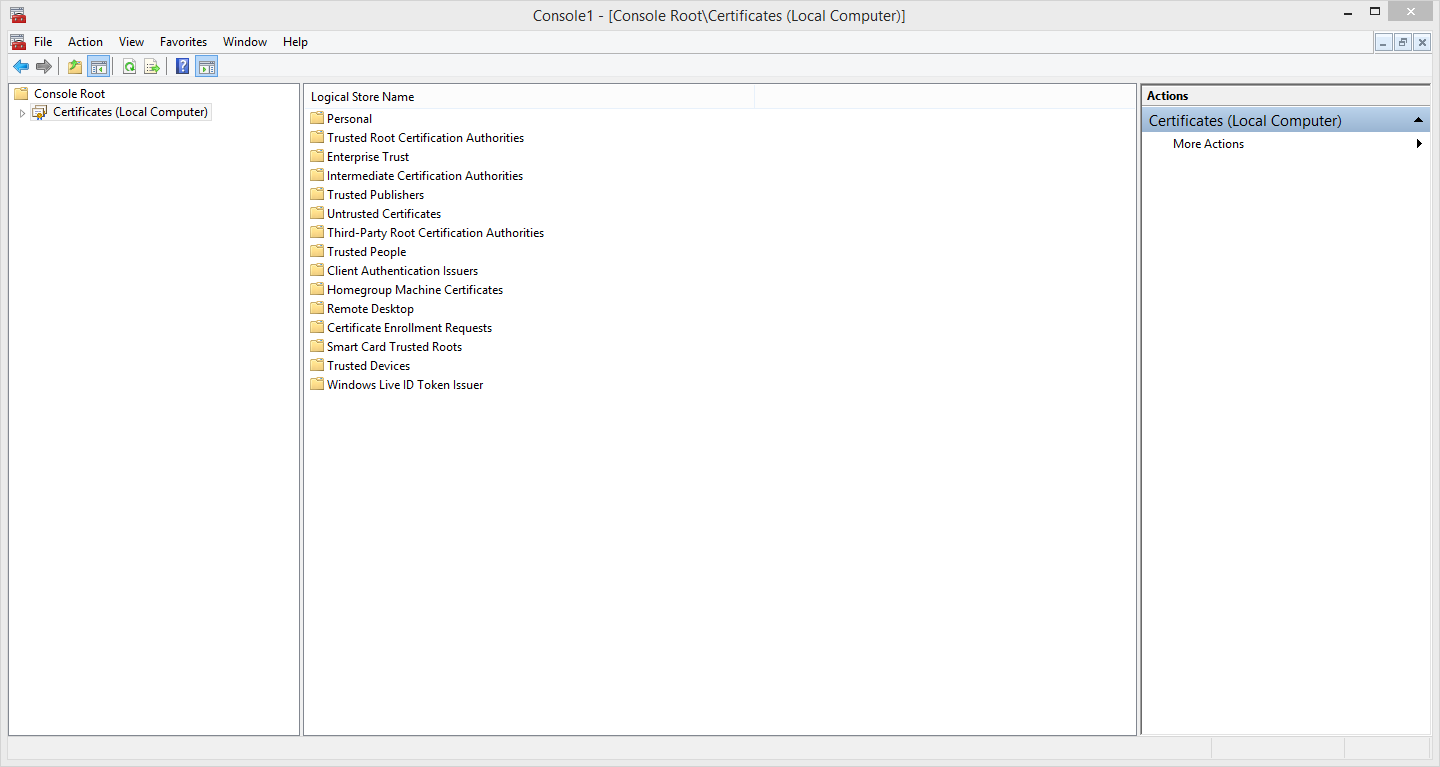
Task: Toggle the Show/Hide Action Pane button
Action: (207, 67)
